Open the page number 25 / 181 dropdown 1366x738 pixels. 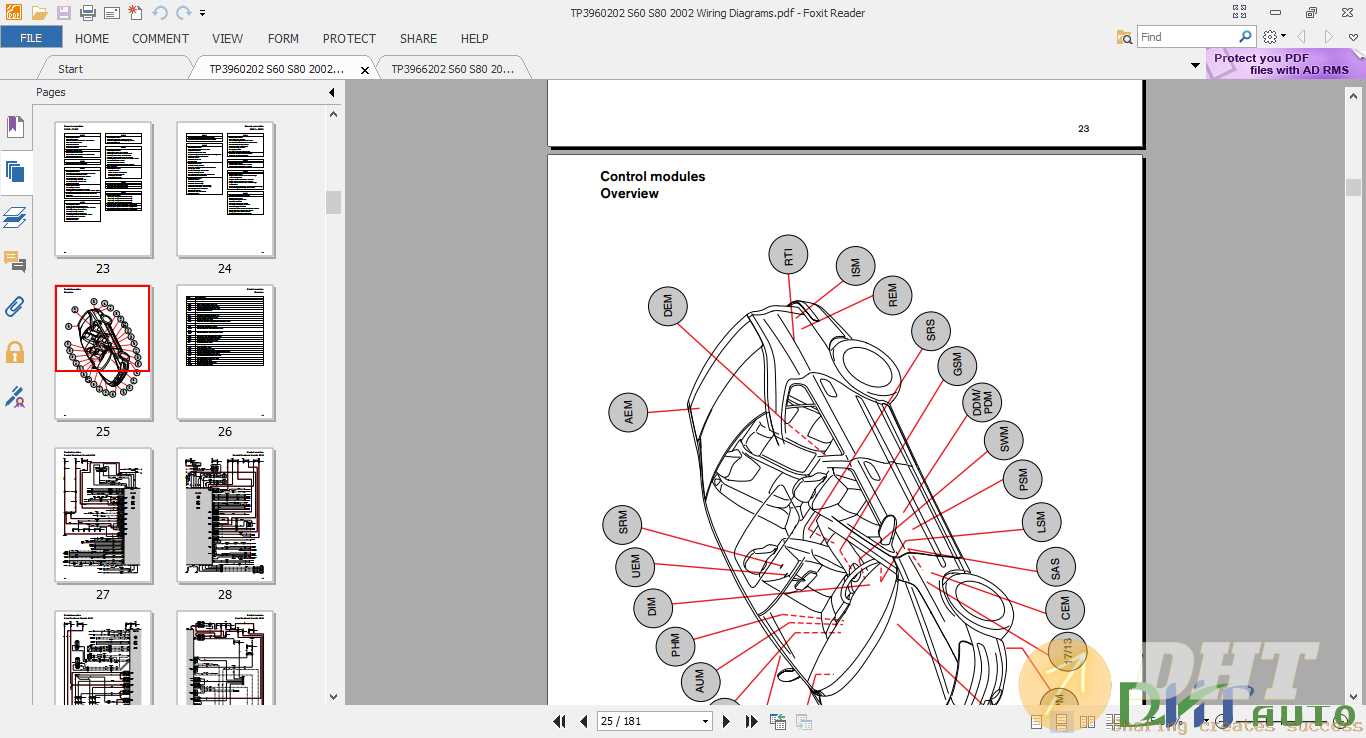[x=705, y=721]
